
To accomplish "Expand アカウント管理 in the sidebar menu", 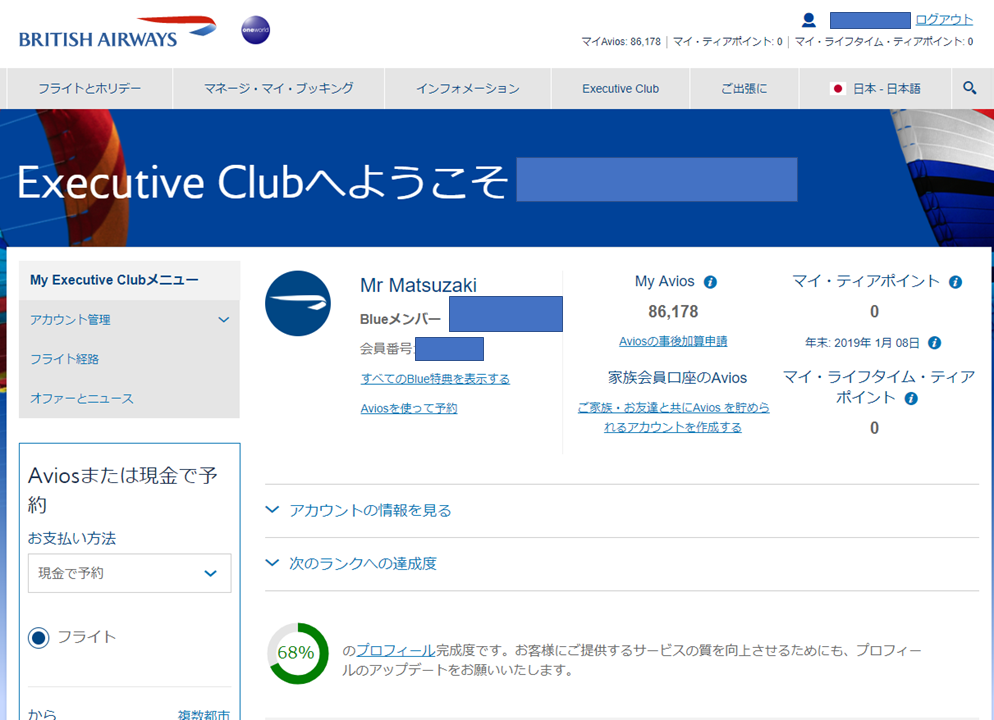I will tap(129, 320).
